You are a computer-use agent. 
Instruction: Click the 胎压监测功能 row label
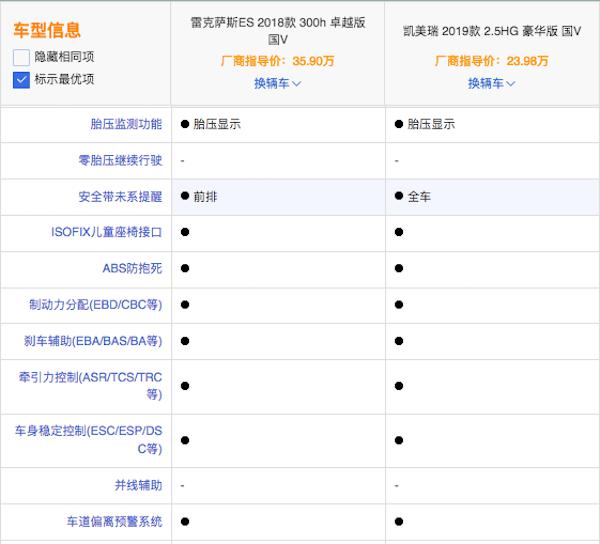[126, 124]
